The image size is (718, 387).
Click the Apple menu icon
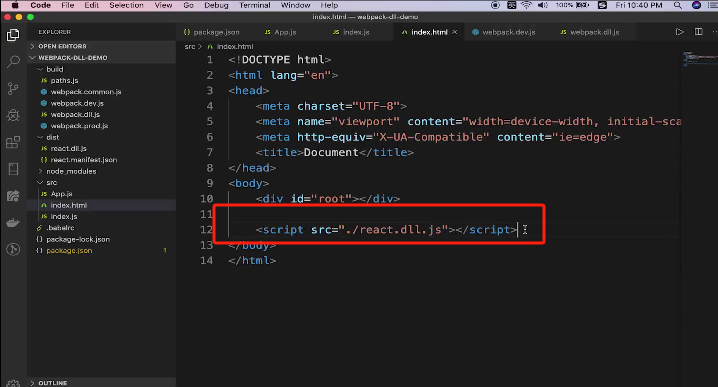click(15, 5)
